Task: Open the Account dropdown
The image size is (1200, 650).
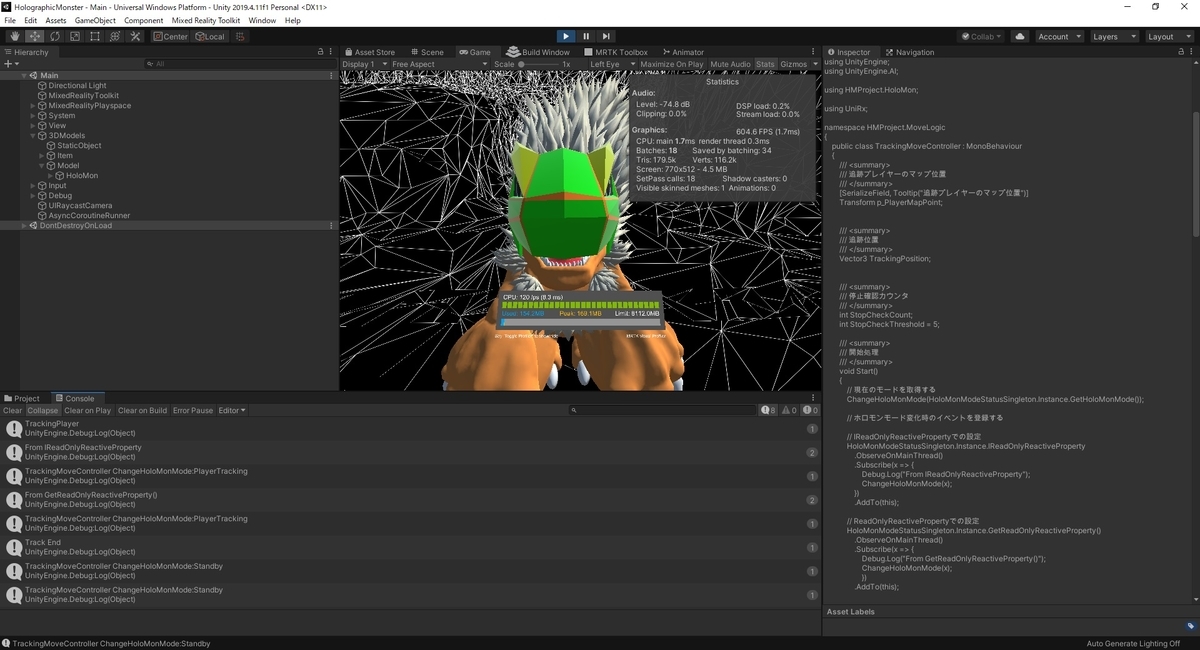Action: point(1058,36)
